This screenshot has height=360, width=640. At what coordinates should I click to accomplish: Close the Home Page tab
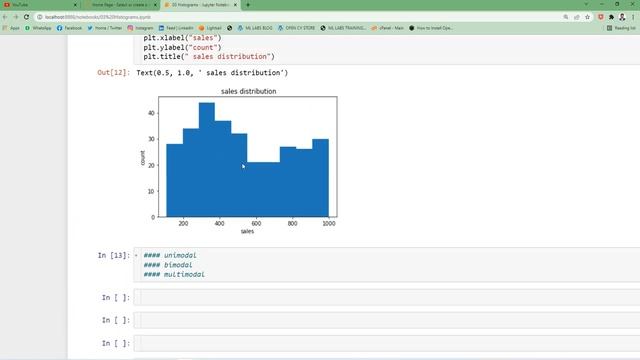tap(155, 5)
